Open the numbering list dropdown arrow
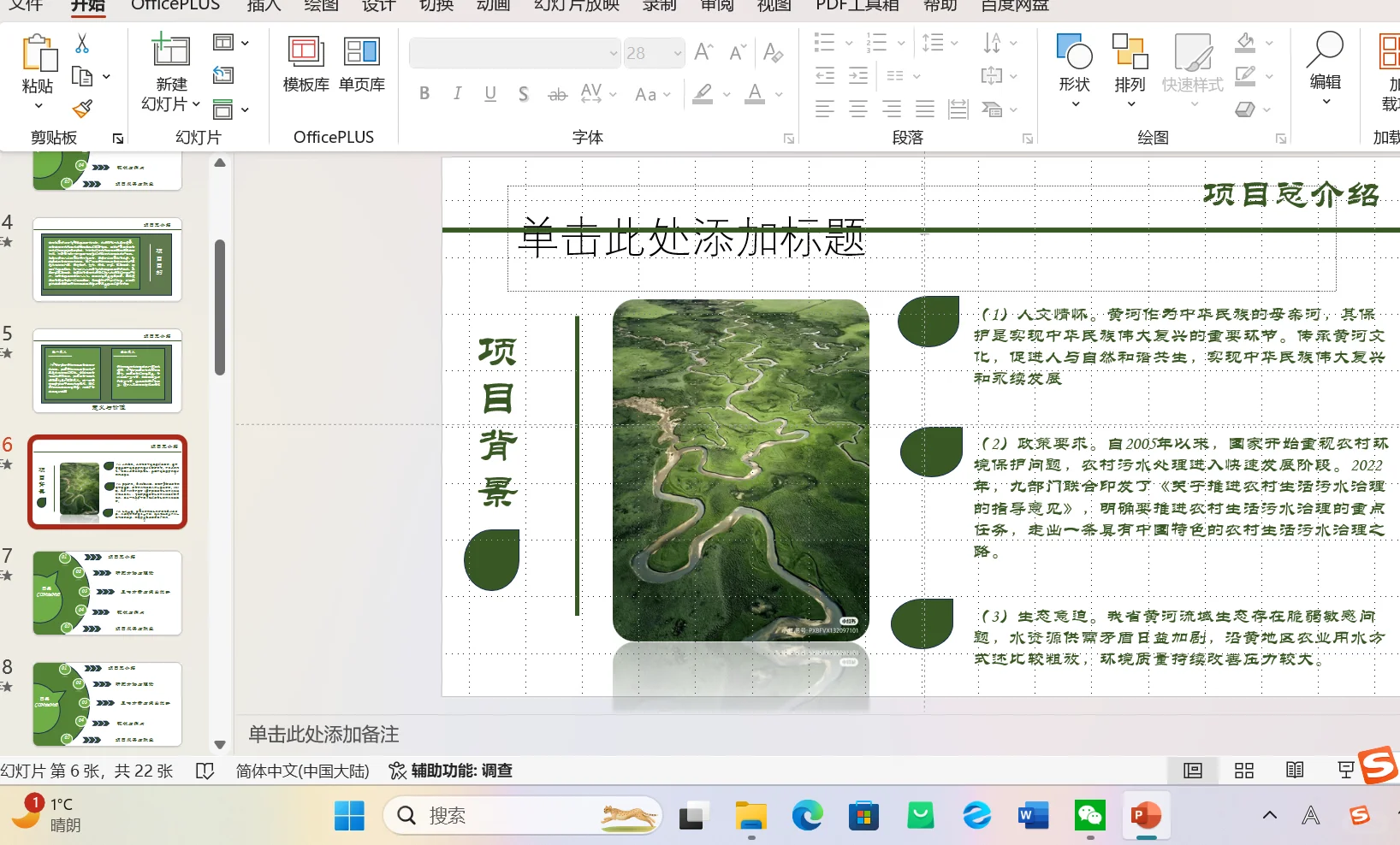The height and width of the screenshot is (845, 1400). tap(901, 43)
